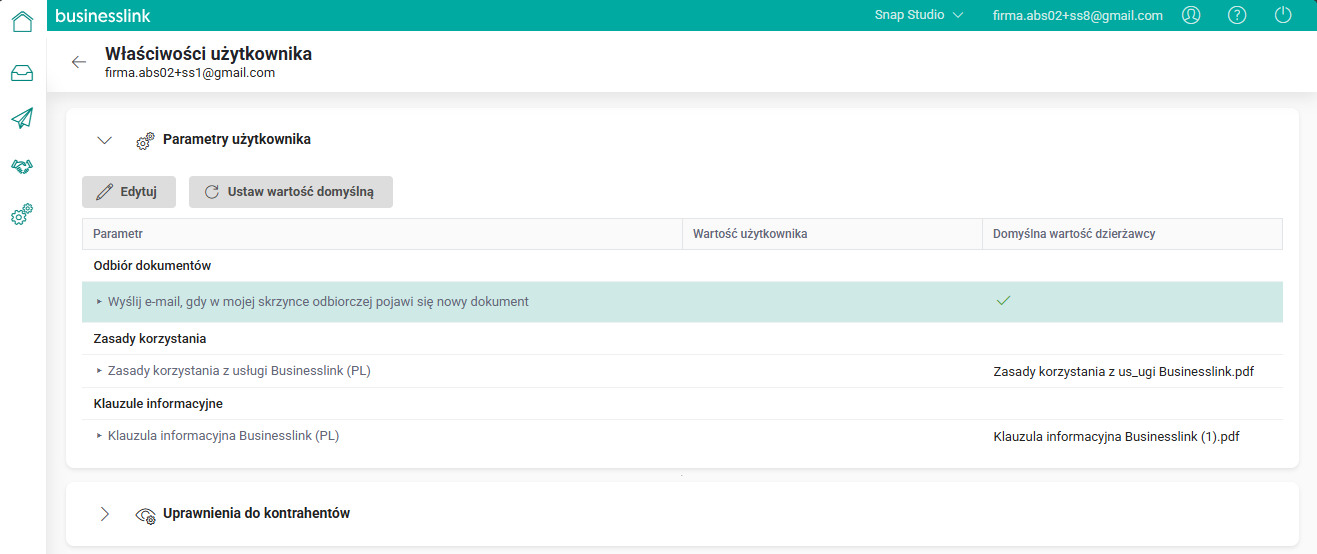Open the Inbox tray icon in sidebar
The image size is (1317, 554).
click(22, 73)
